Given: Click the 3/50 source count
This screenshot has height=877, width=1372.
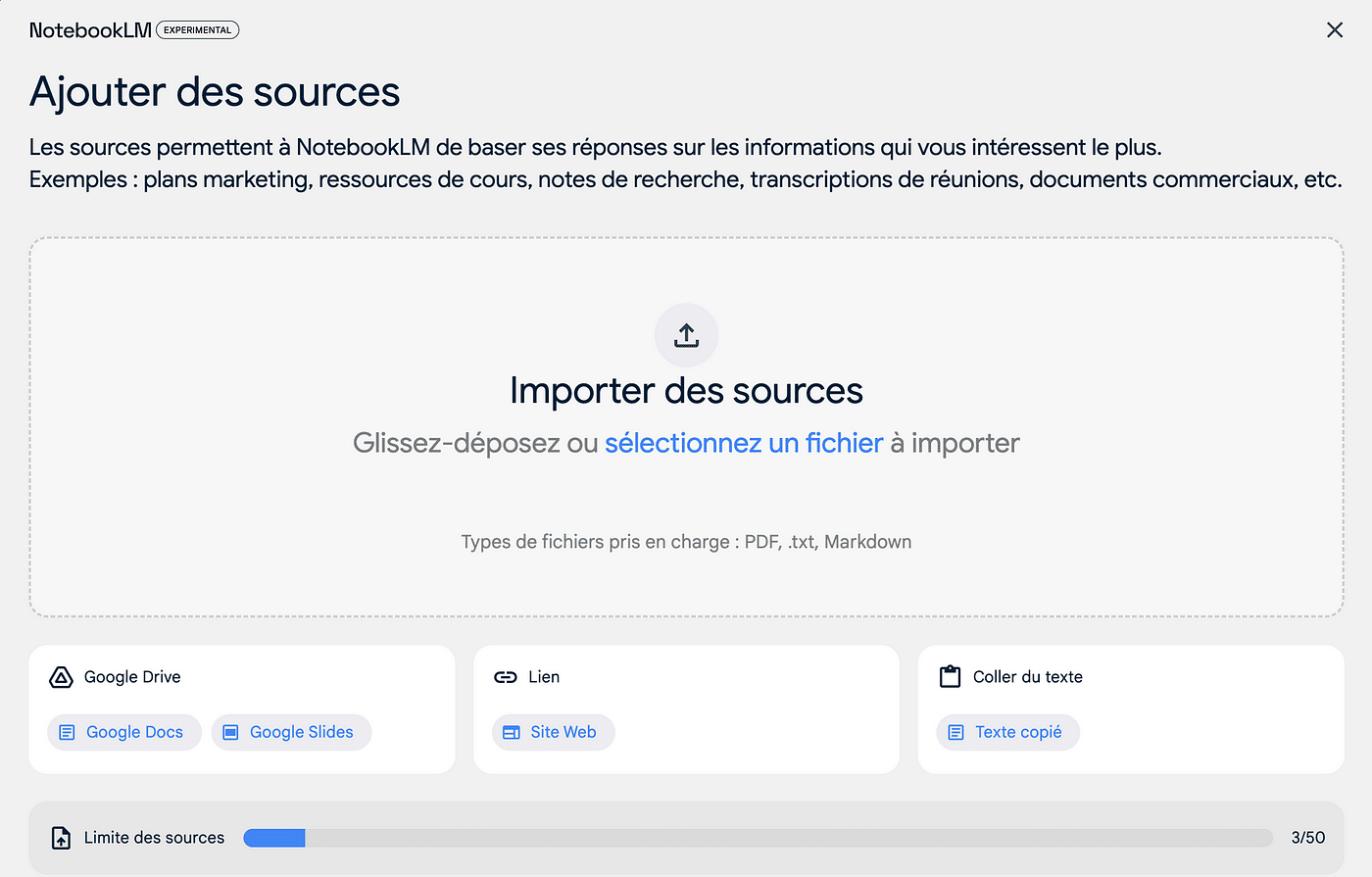Looking at the screenshot, I should tap(1307, 838).
